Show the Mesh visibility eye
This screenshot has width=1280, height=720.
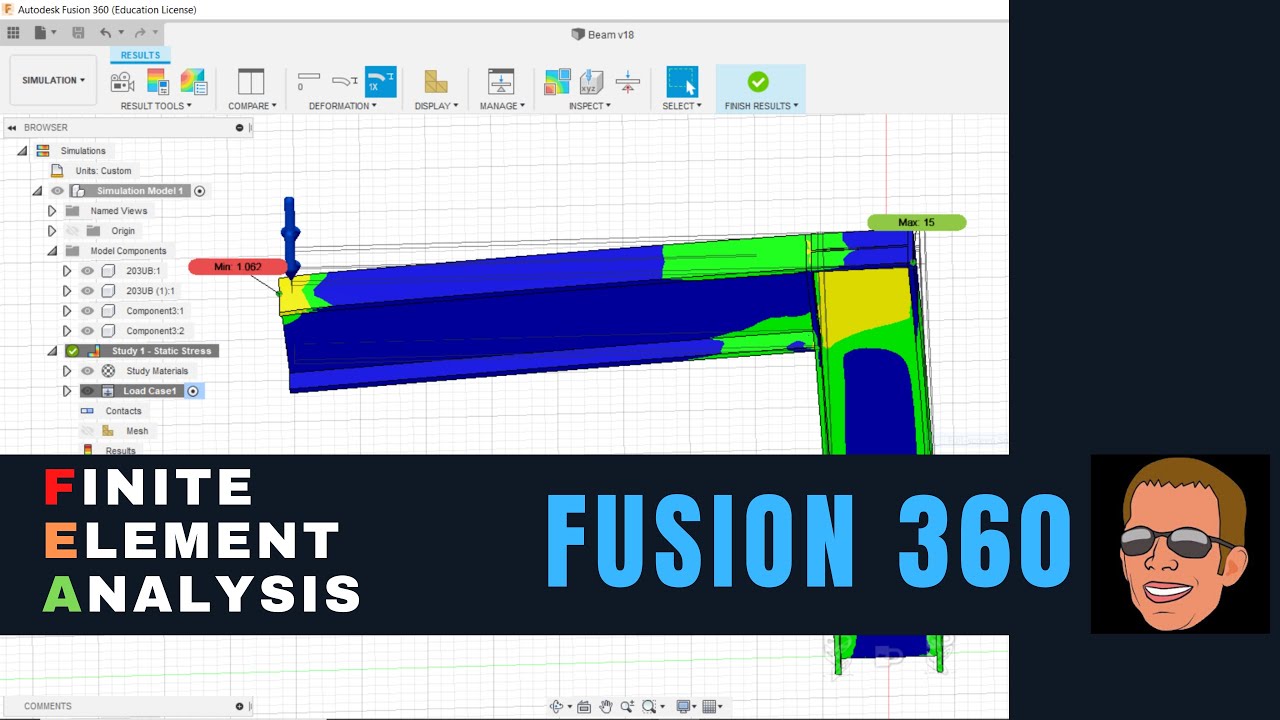click(x=87, y=431)
